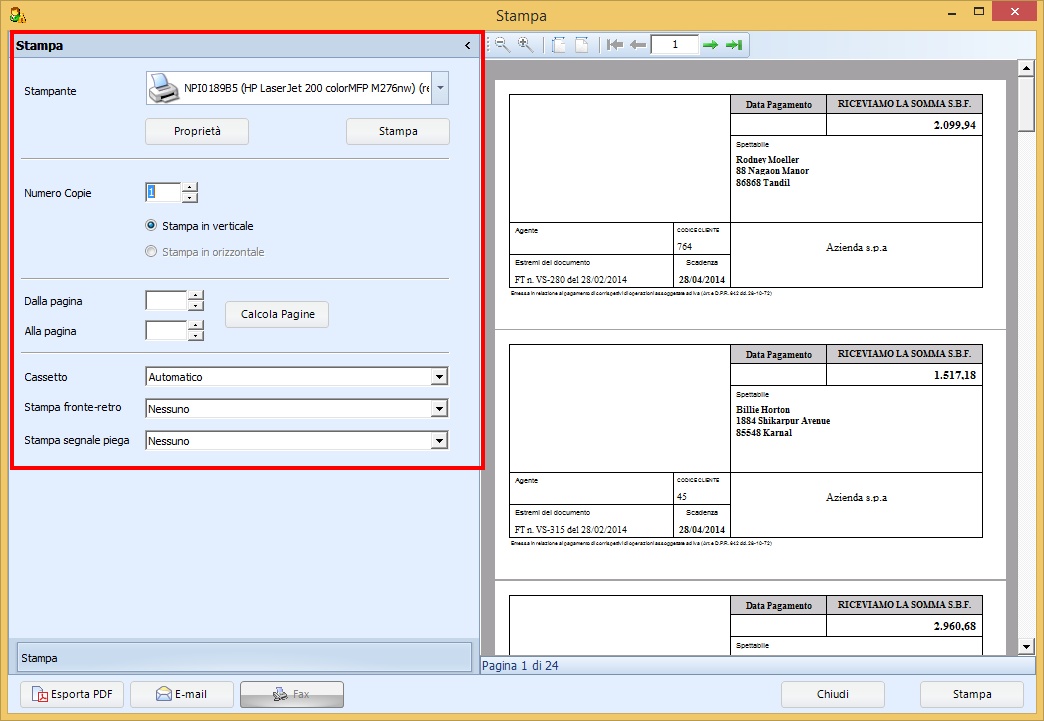Open the Cassetto dropdown set to Automatico
This screenshot has width=1044, height=721.
(x=440, y=376)
